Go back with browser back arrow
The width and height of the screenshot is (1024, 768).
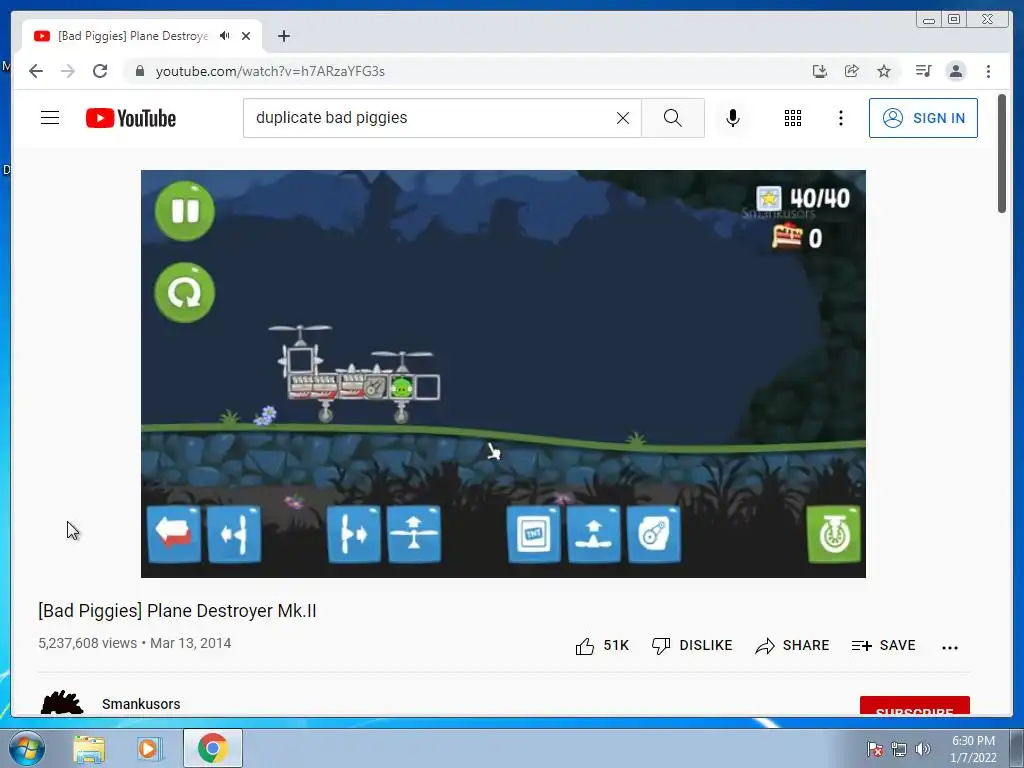36,71
